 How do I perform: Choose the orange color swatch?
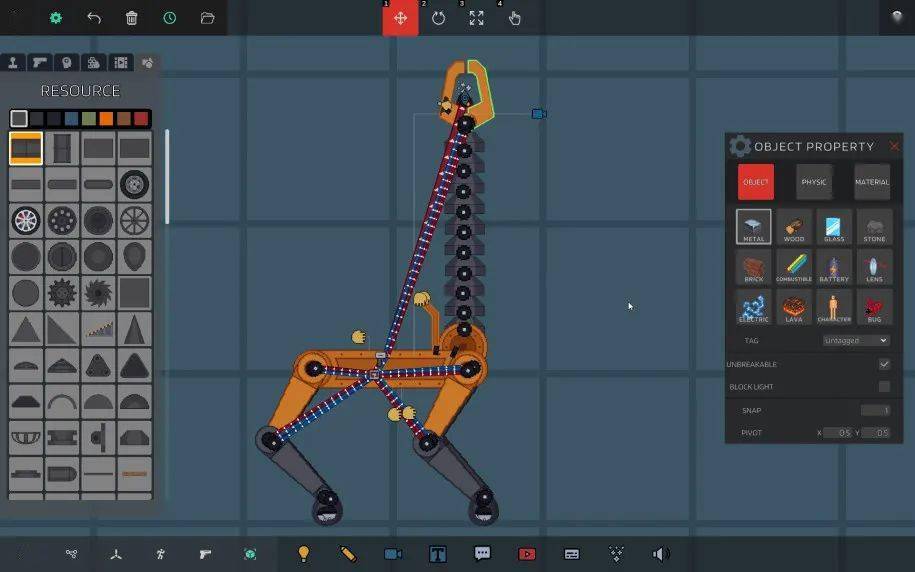tap(106, 119)
